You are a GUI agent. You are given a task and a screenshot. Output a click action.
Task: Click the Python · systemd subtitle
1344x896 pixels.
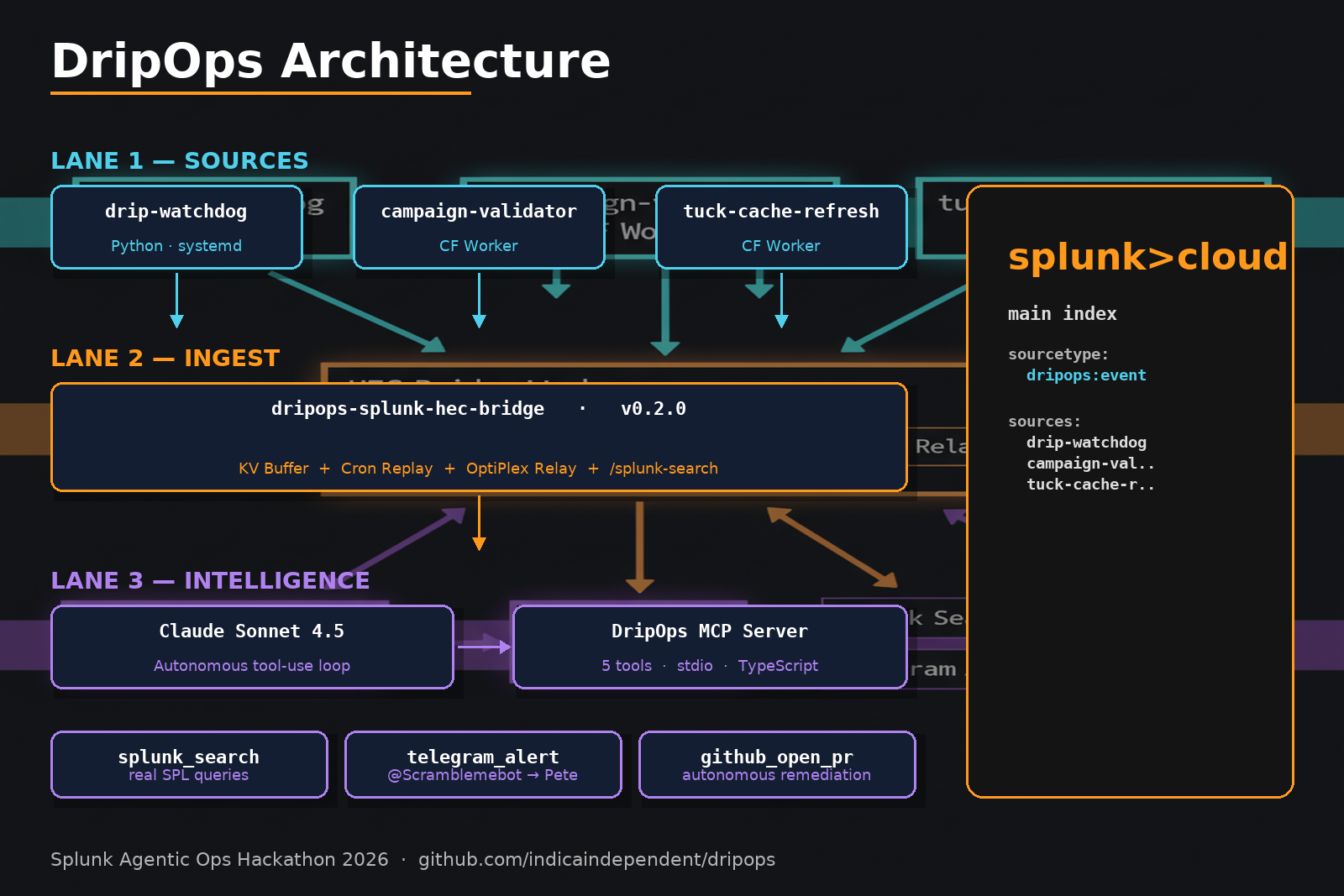tap(176, 246)
